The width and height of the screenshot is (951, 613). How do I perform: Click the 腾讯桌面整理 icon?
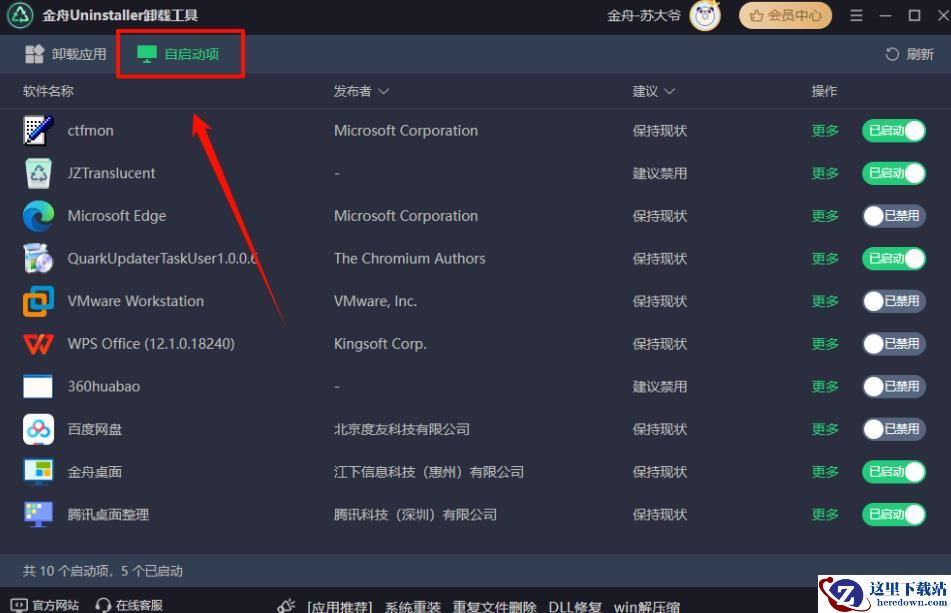coord(38,514)
